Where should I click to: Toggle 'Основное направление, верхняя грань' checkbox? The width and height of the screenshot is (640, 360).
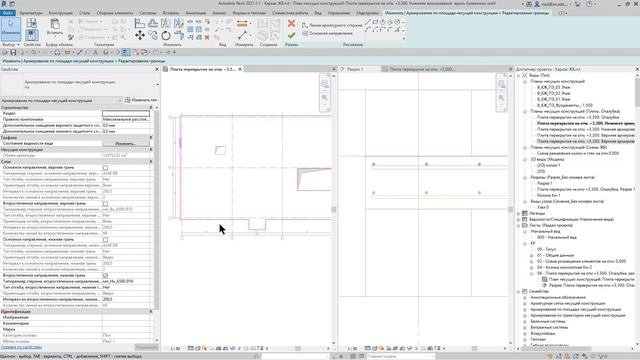tap(105, 168)
